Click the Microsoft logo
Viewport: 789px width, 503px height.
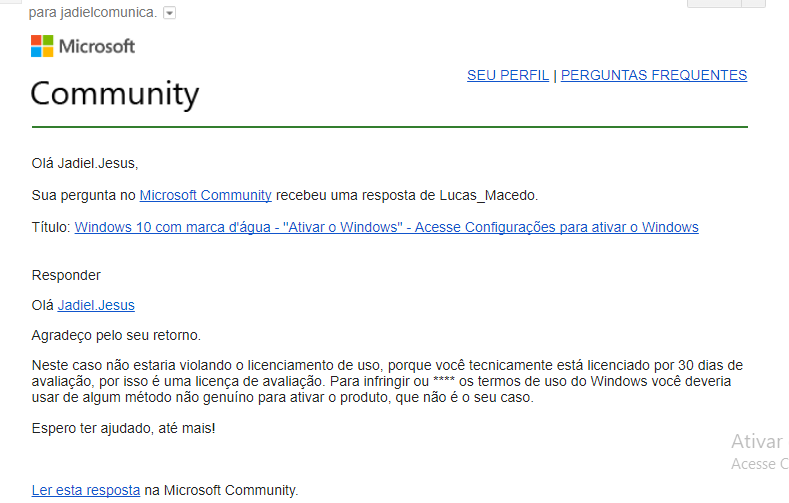click(x=83, y=46)
